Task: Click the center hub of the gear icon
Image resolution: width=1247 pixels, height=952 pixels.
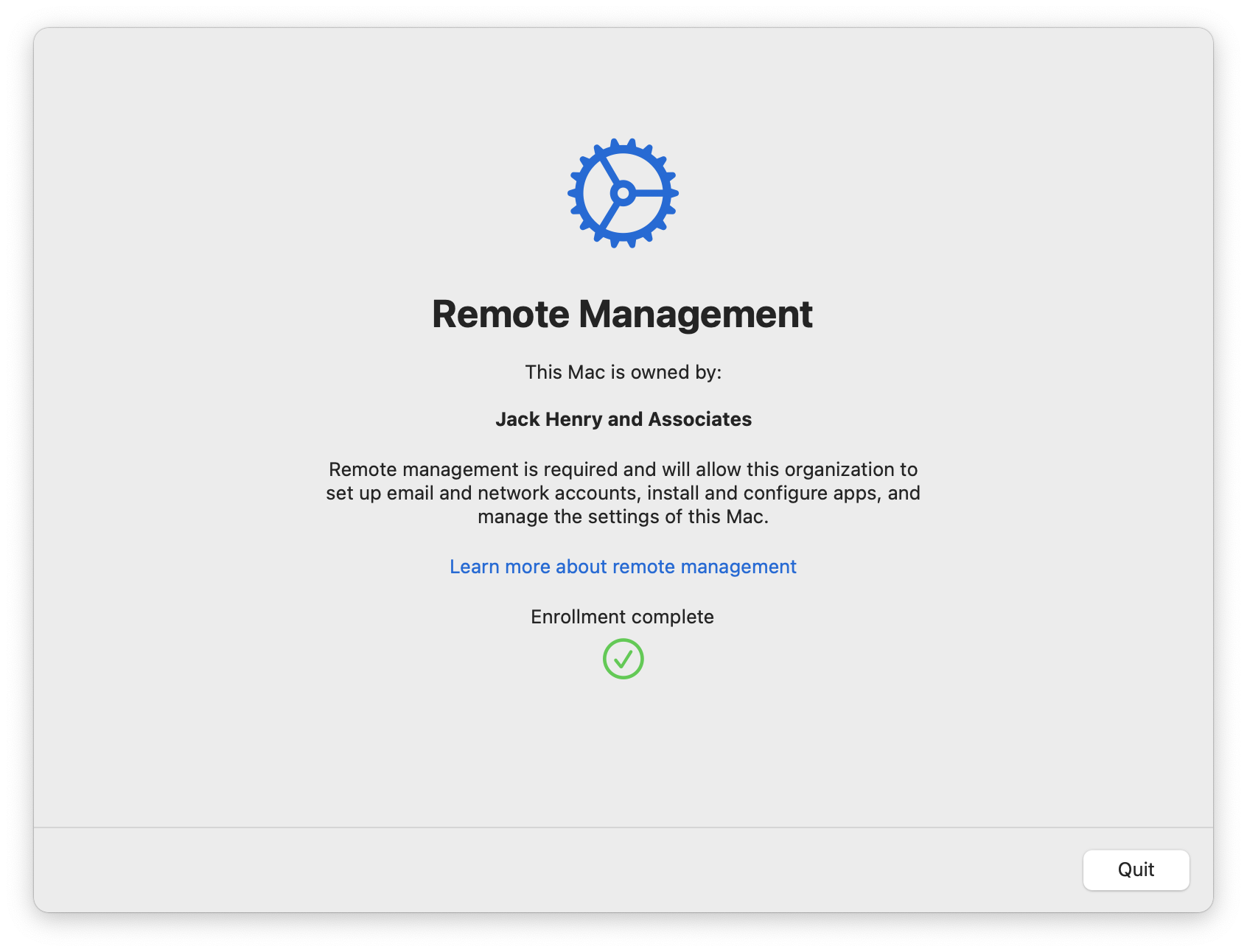Action: coord(623,194)
